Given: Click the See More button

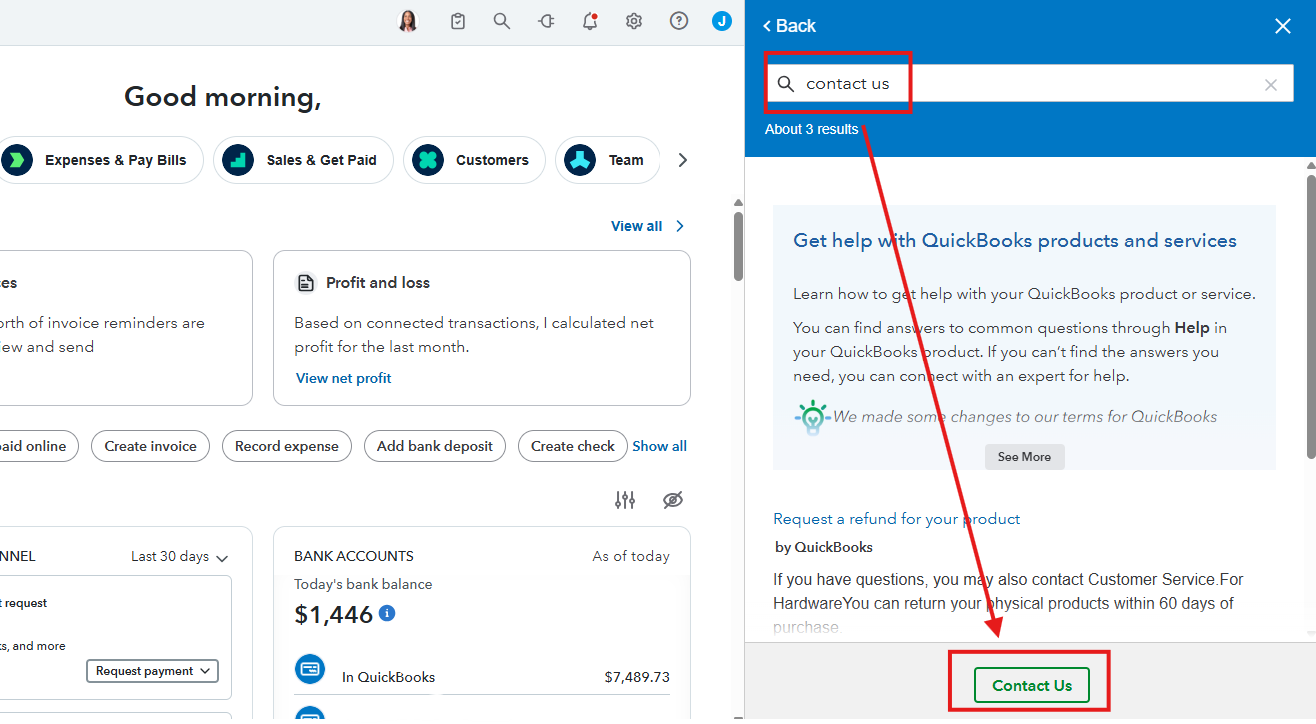Looking at the screenshot, I should pyautogui.click(x=1024, y=457).
